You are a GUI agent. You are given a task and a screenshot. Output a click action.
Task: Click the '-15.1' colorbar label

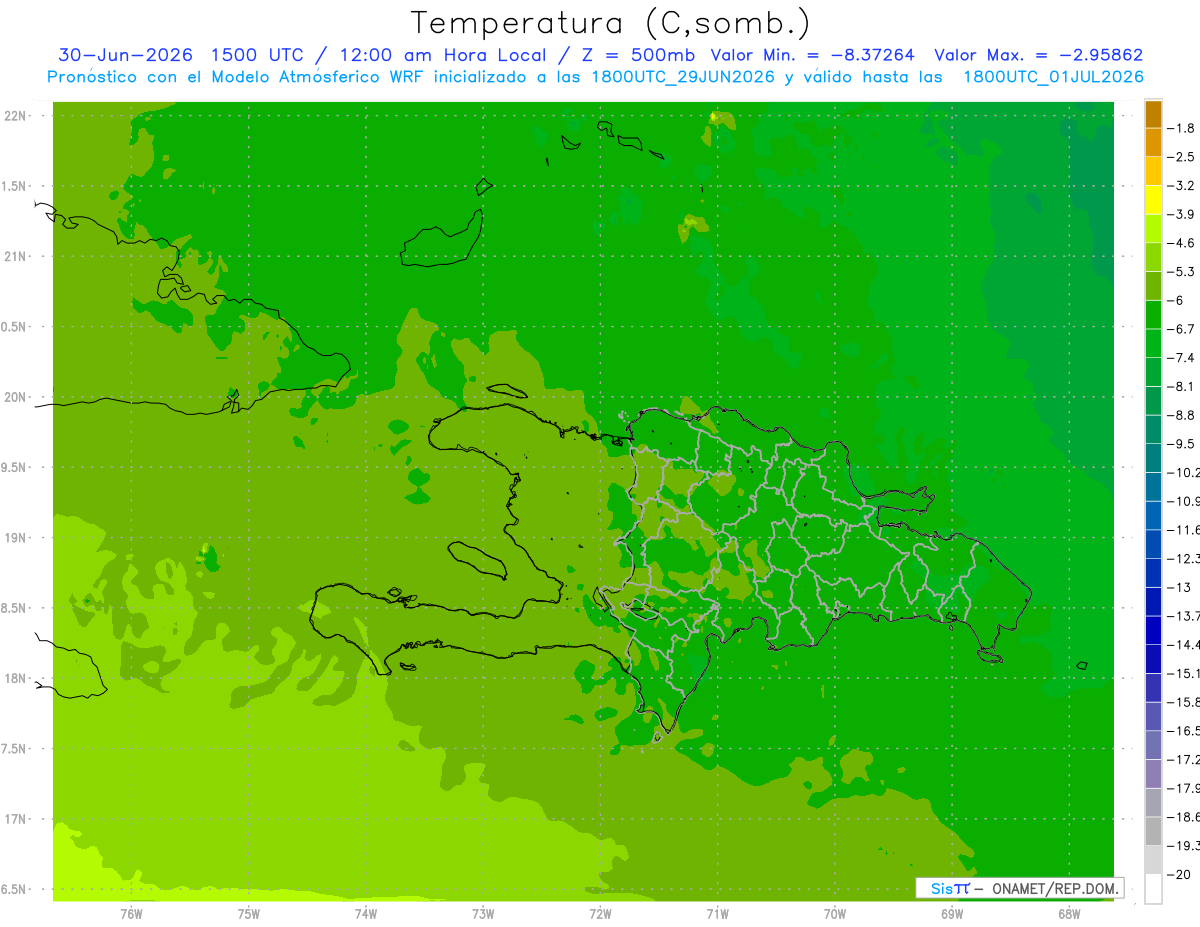(1184, 673)
